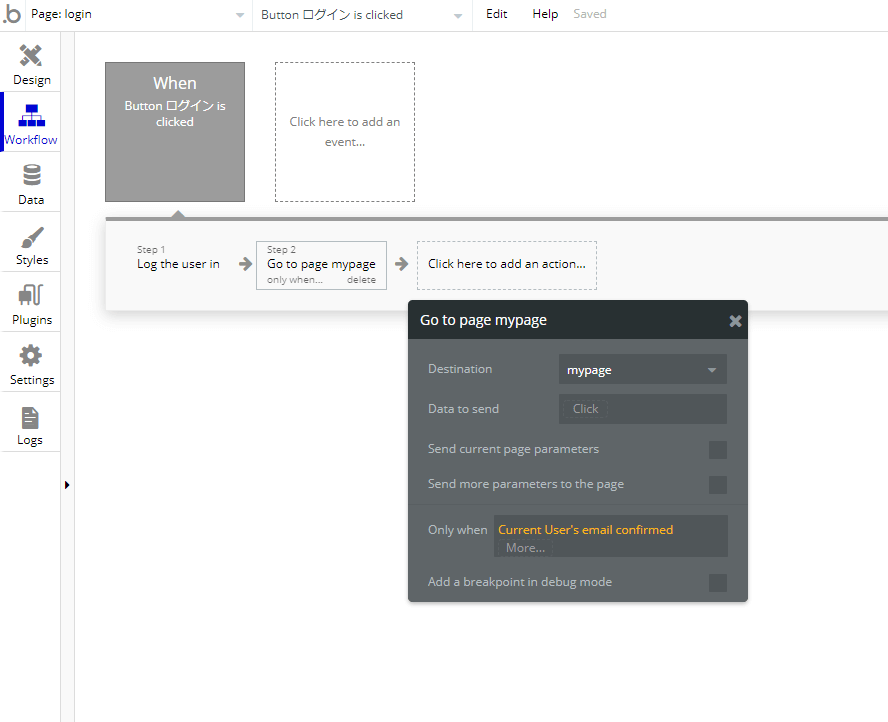The width and height of the screenshot is (888, 722).
Task: Toggle Send more parameters to the page
Action: (x=718, y=485)
